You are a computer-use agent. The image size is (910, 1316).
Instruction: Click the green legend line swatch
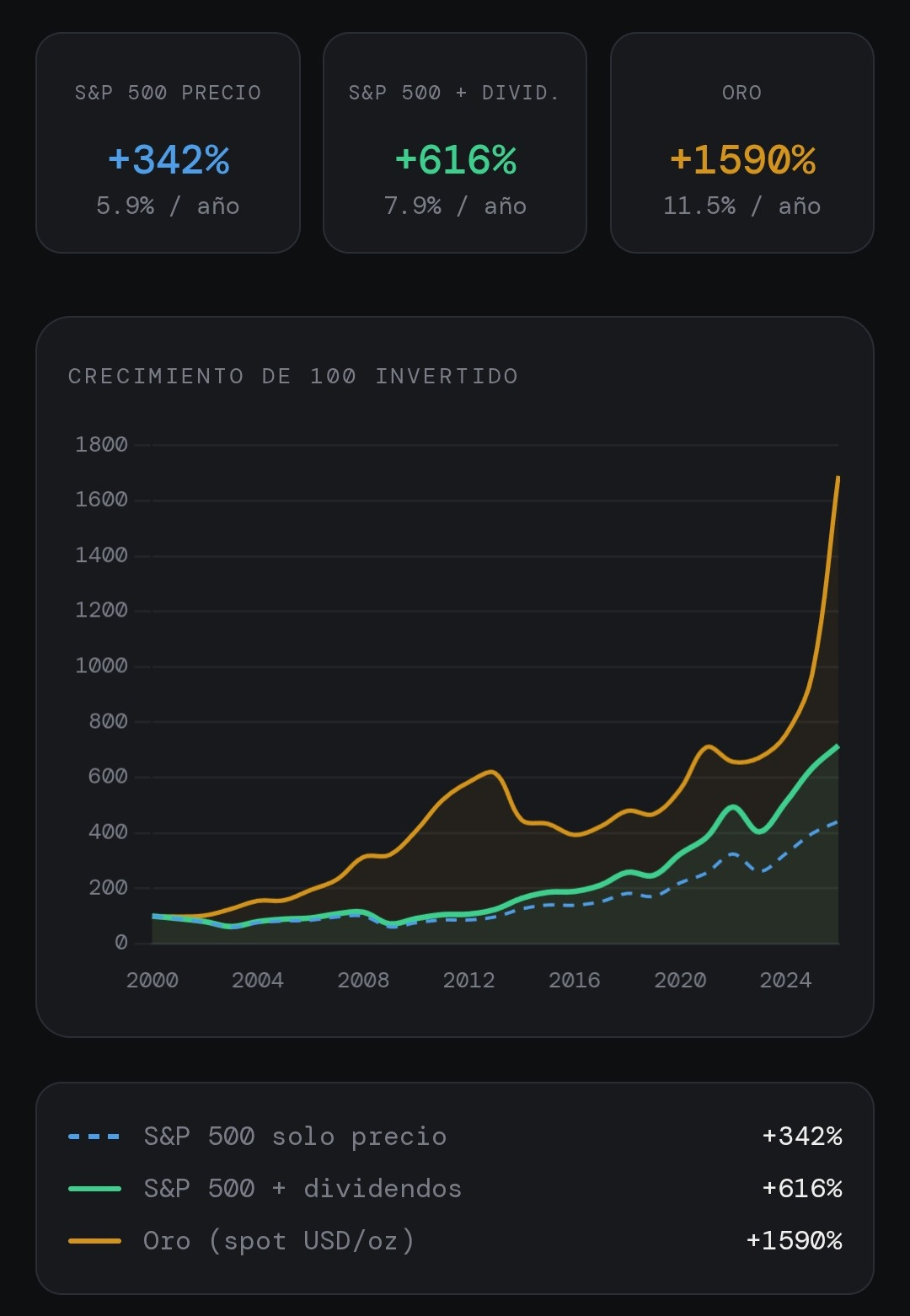coord(94,1189)
